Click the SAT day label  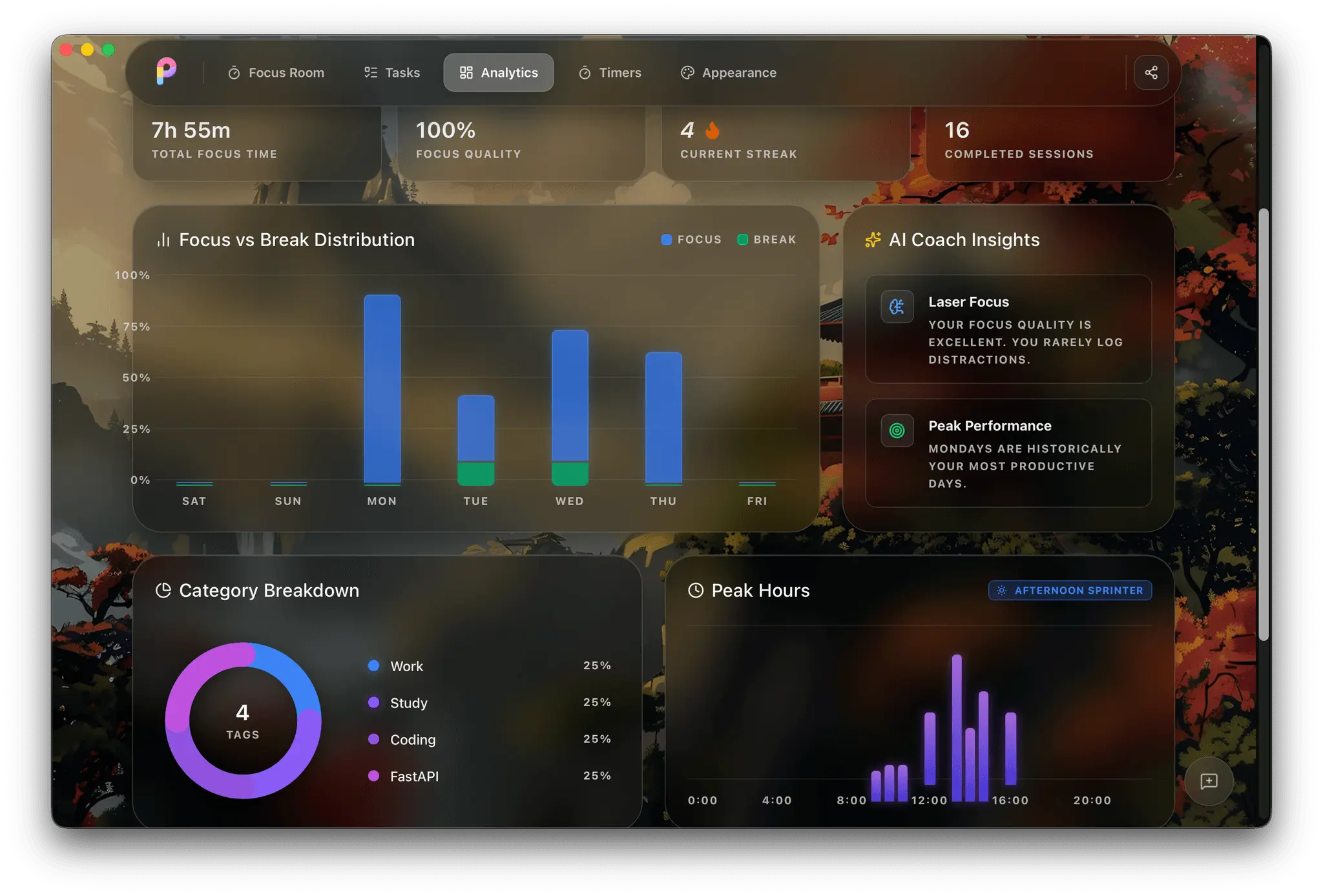tap(194, 501)
